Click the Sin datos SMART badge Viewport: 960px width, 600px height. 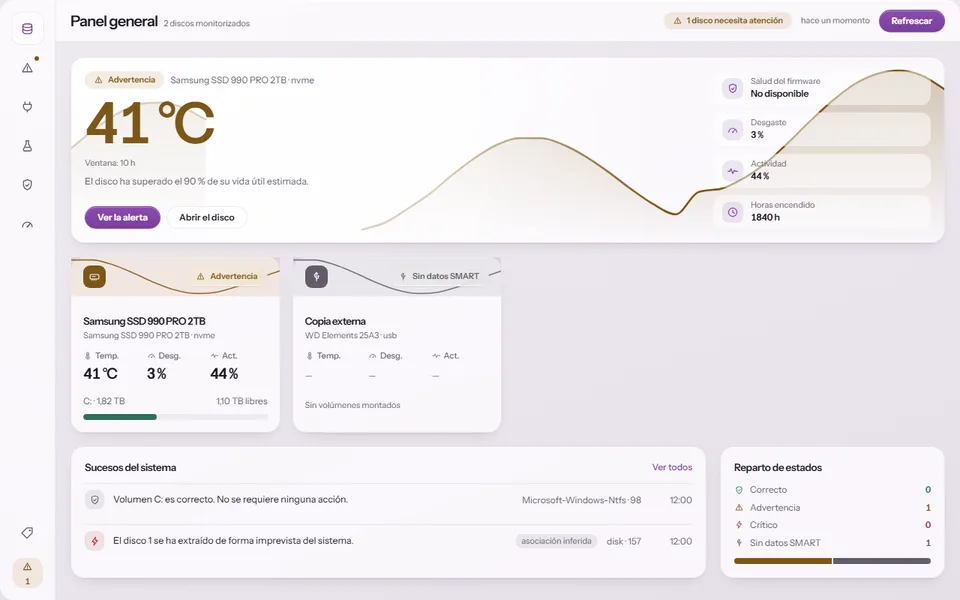point(440,276)
